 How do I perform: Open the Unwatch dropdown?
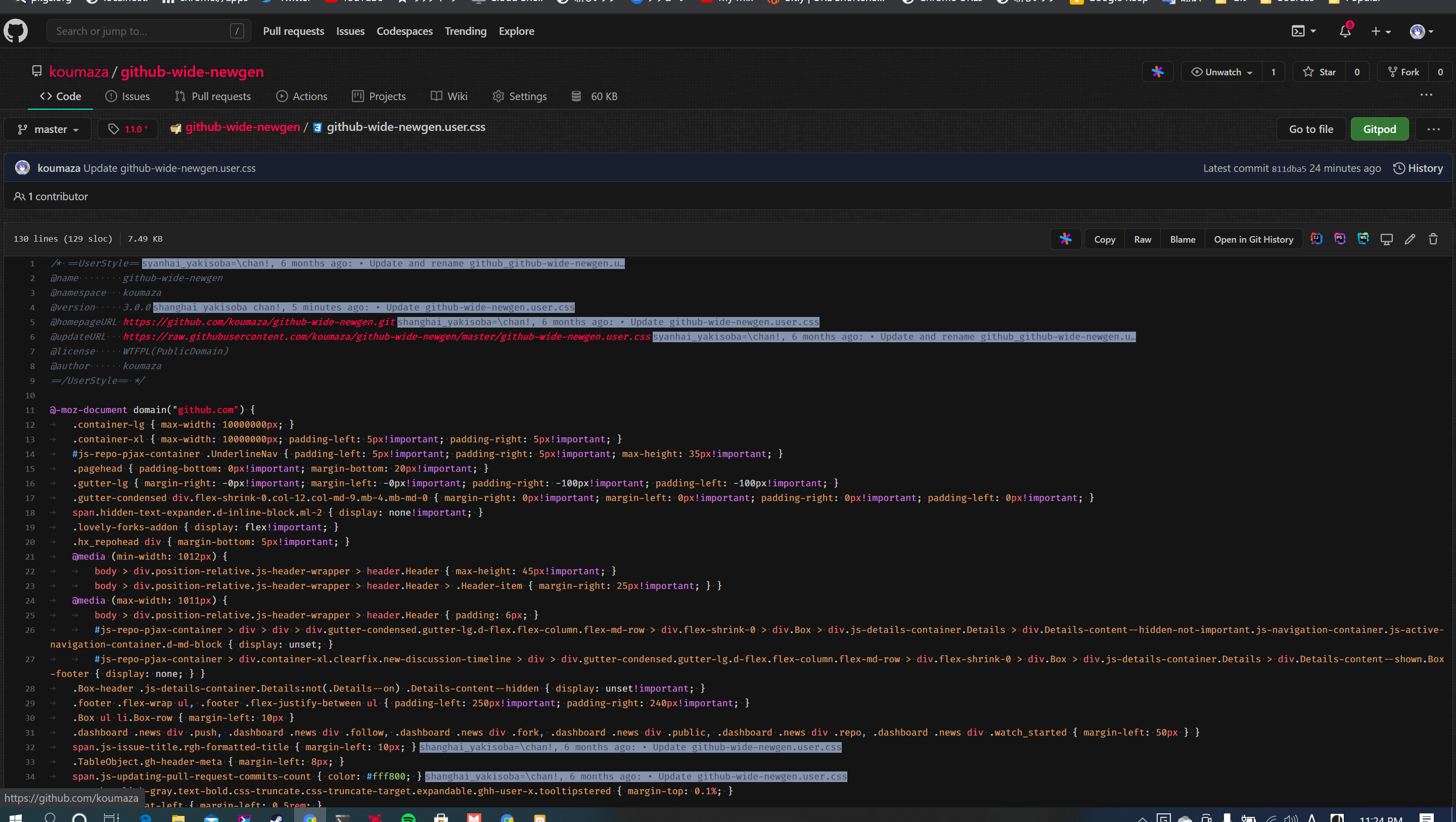(x=1221, y=72)
